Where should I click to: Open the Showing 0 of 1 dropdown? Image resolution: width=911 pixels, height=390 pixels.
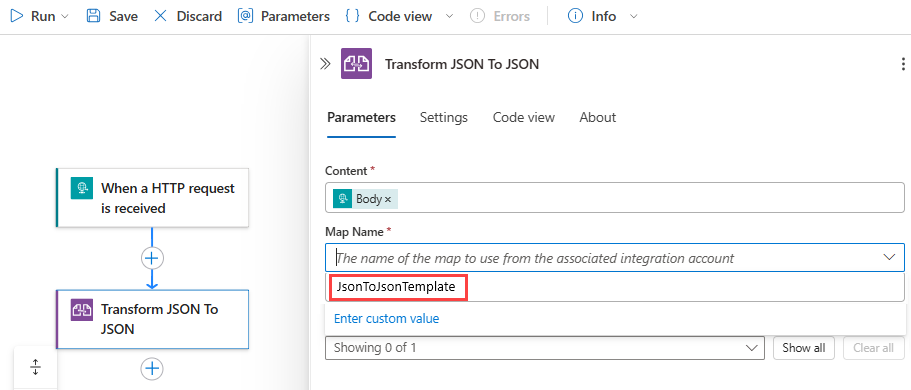544,348
